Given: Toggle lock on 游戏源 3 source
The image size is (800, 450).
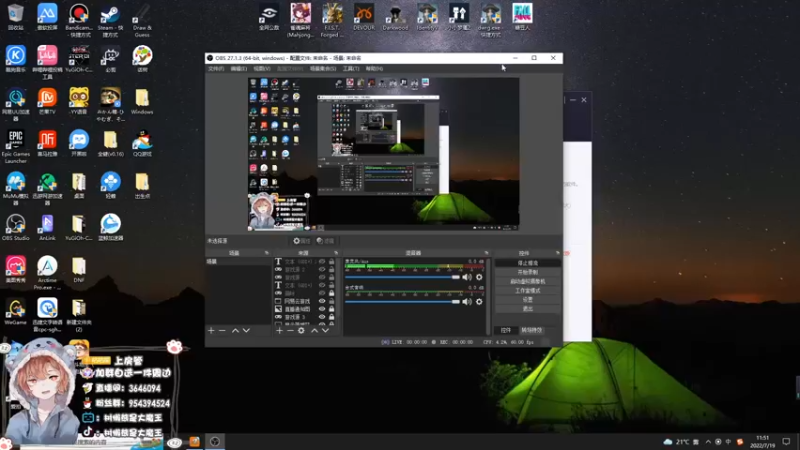Looking at the screenshot, I should pyautogui.click(x=332, y=317).
